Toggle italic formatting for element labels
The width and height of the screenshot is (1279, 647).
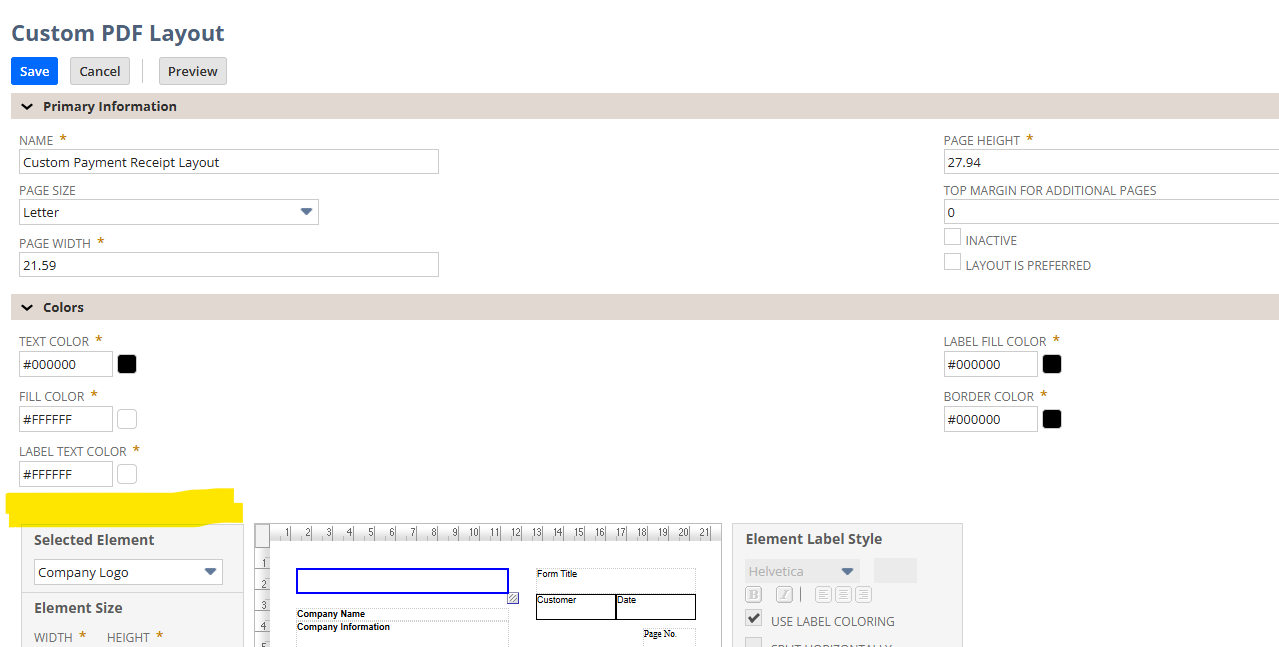click(x=785, y=594)
